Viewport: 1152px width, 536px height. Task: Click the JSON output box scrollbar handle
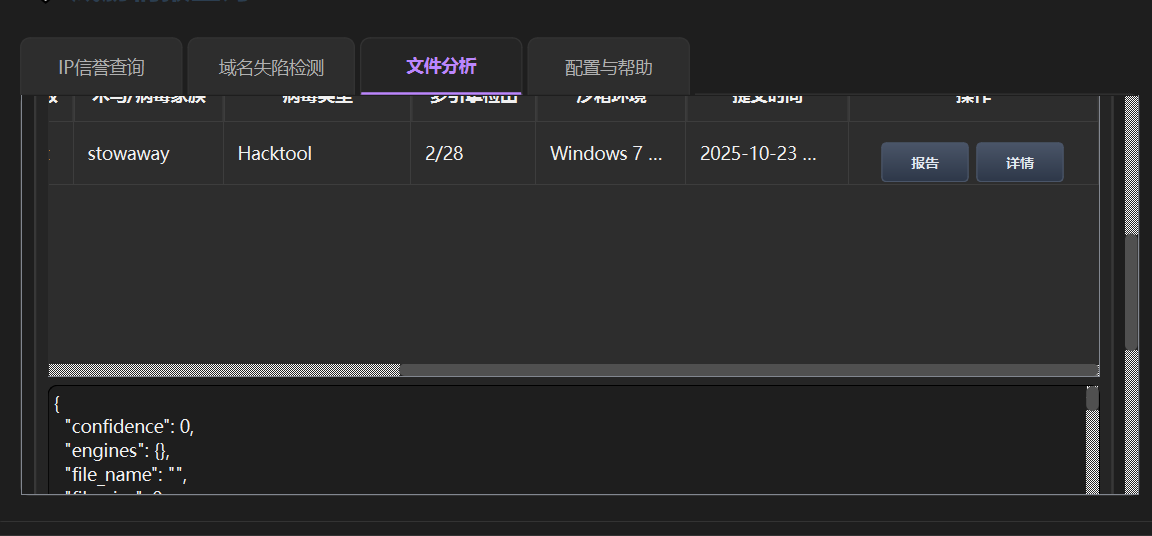coord(1092,397)
